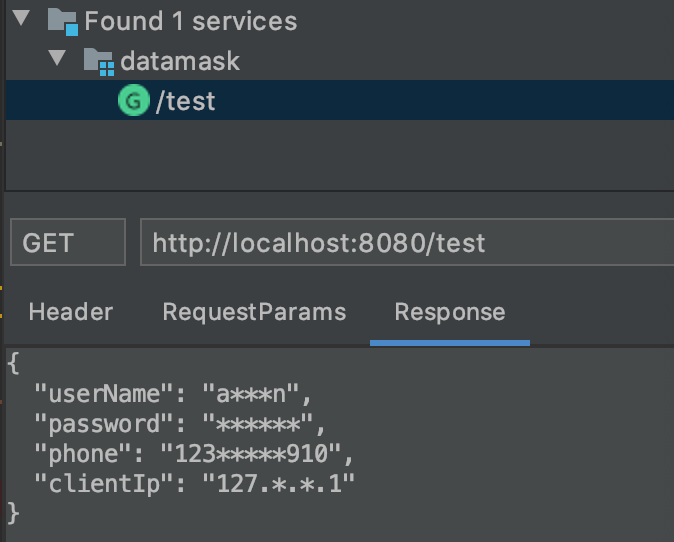Click the opening brace of the JSON response
Image resolution: width=674 pixels, height=542 pixels.
(x=13, y=363)
